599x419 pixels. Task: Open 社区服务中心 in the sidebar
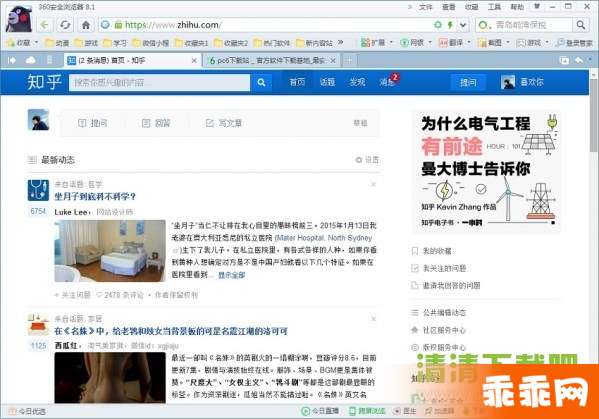point(439,330)
